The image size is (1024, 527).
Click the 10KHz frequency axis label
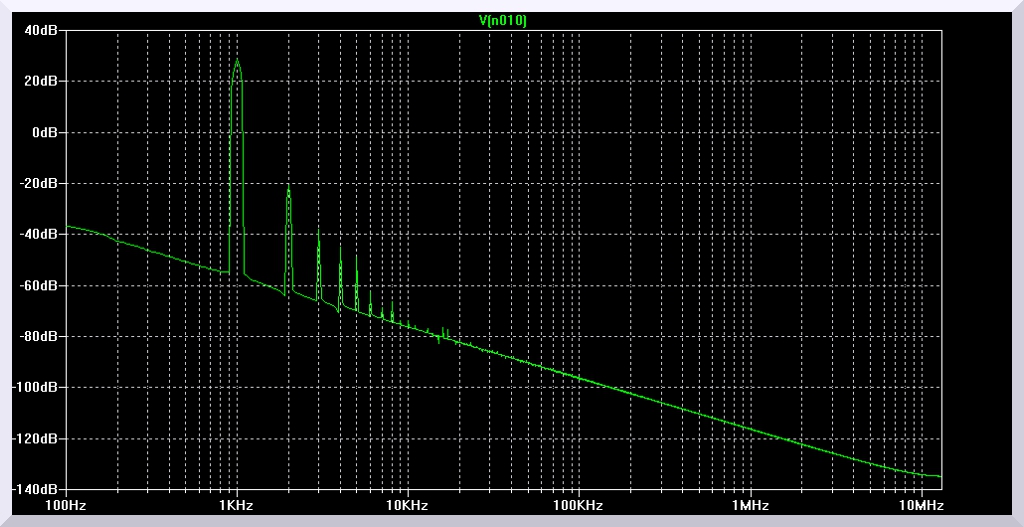pos(408,506)
